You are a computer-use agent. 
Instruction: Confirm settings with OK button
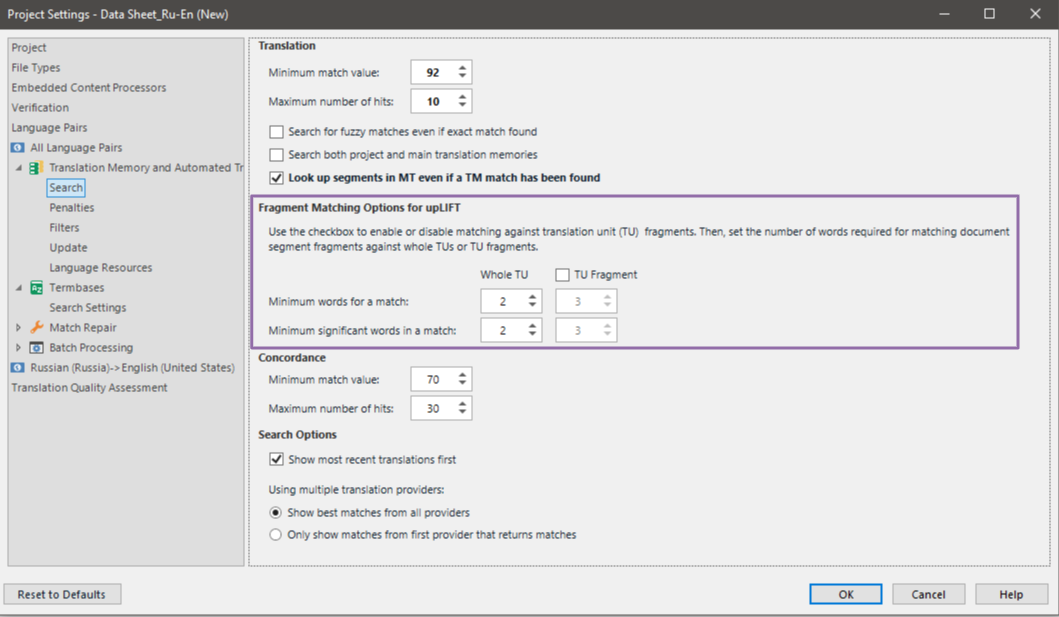(846, 594)
